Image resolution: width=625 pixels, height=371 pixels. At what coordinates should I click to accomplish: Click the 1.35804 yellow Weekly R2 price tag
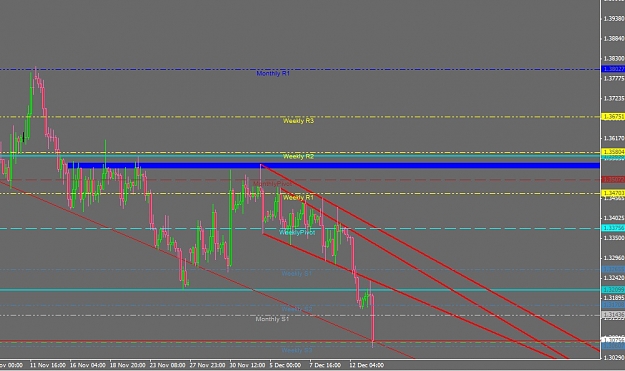(613, 152)
